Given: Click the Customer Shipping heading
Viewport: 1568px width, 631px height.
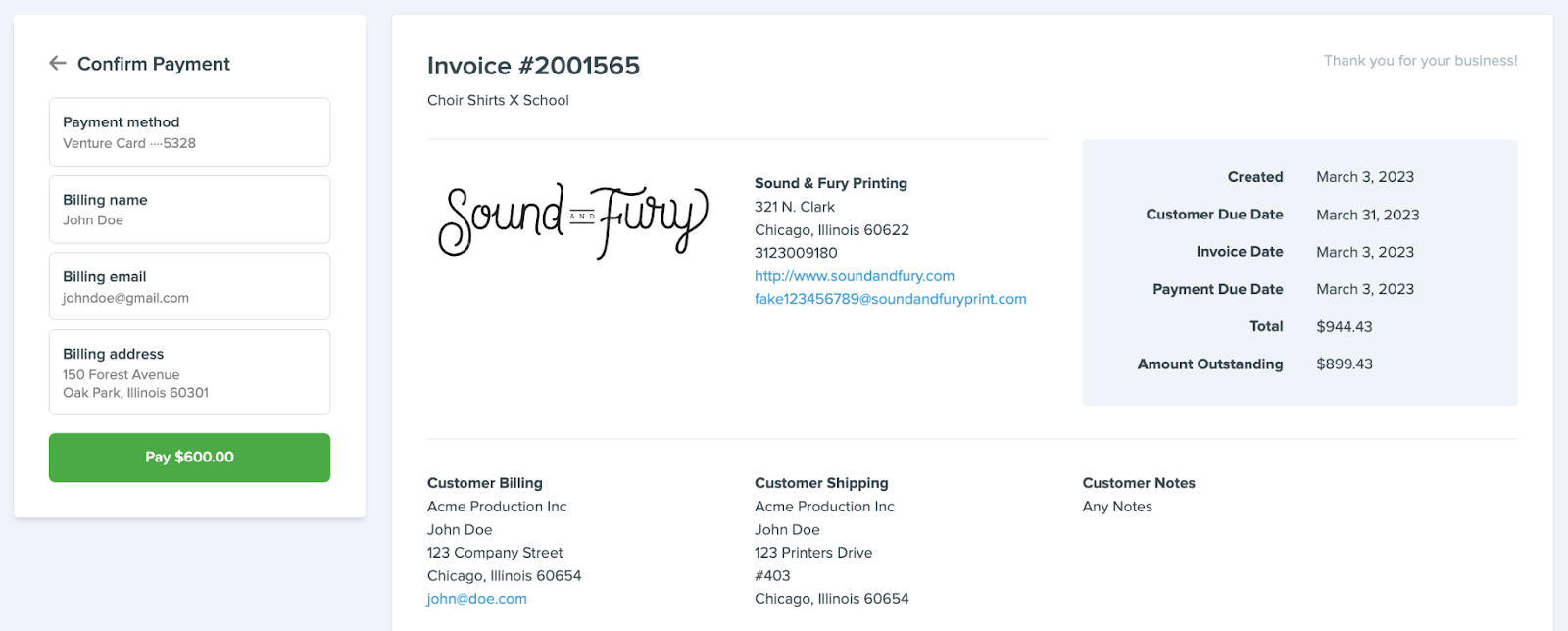Looking at the screenshot, I should click(821, 483).
